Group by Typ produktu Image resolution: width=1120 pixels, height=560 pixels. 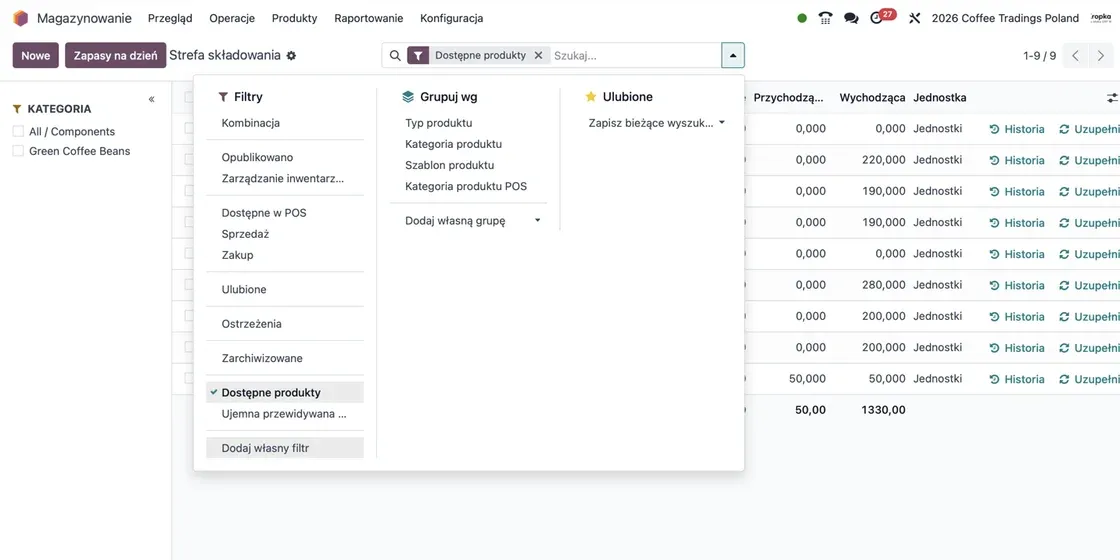(469, 123)
